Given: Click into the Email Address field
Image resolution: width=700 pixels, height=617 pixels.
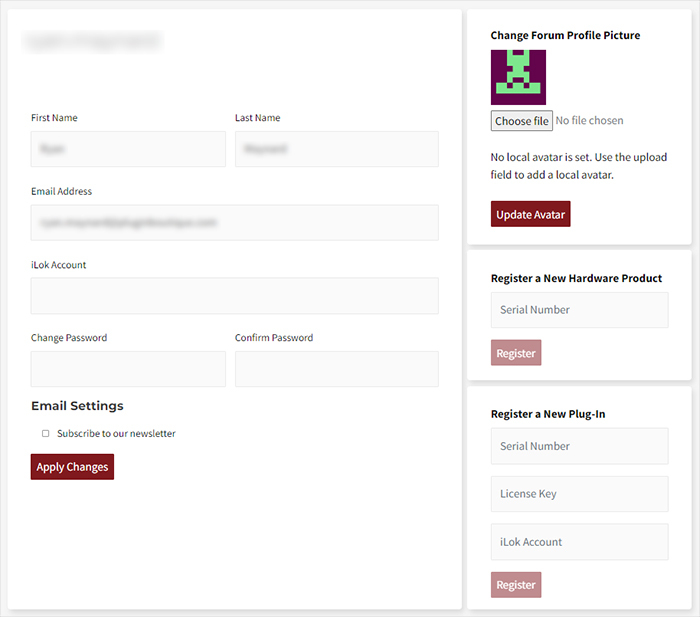Looking at the screenshot, I should coord(234,222).
